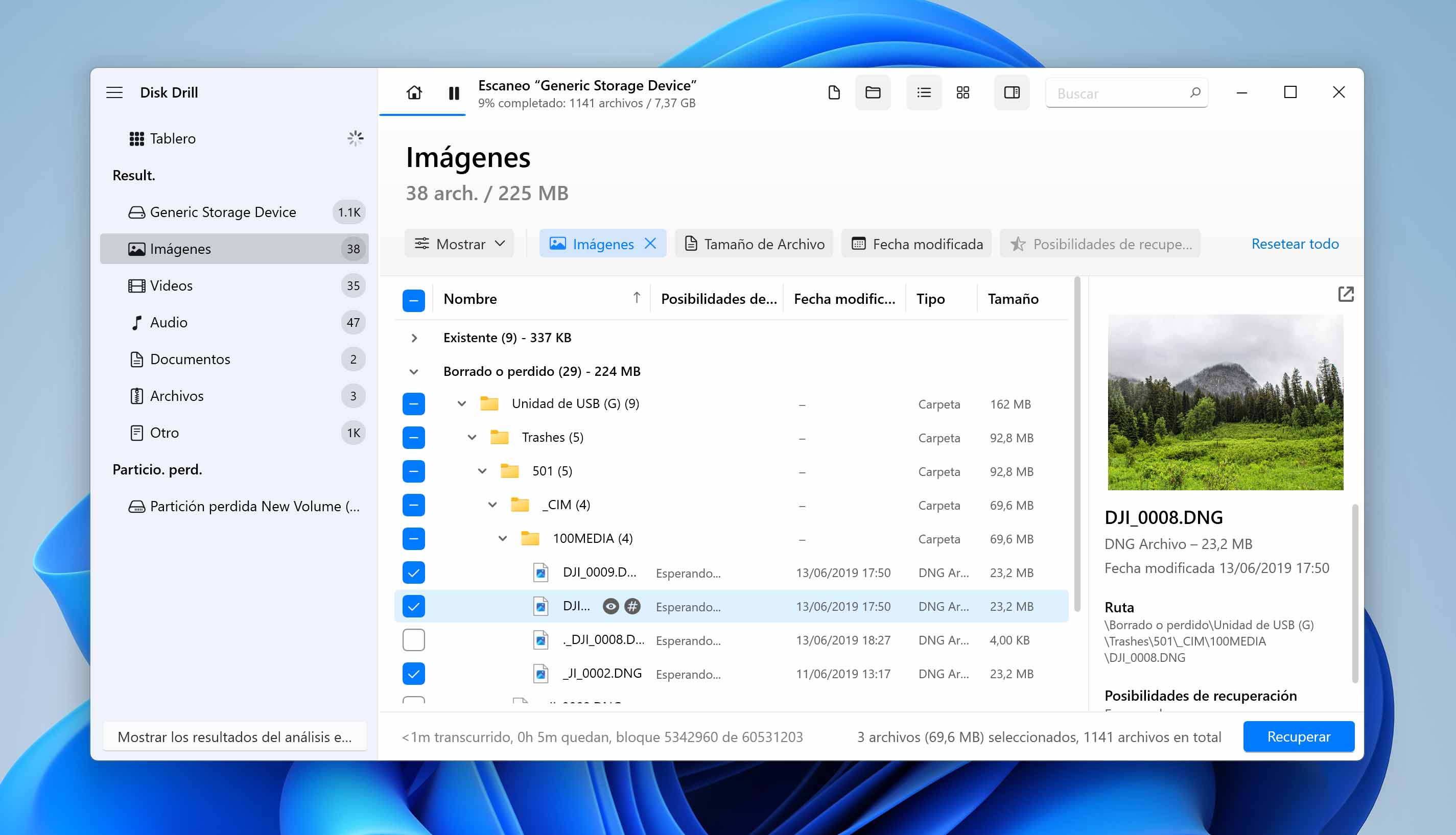Select the list view layout icon

[924, 92]
